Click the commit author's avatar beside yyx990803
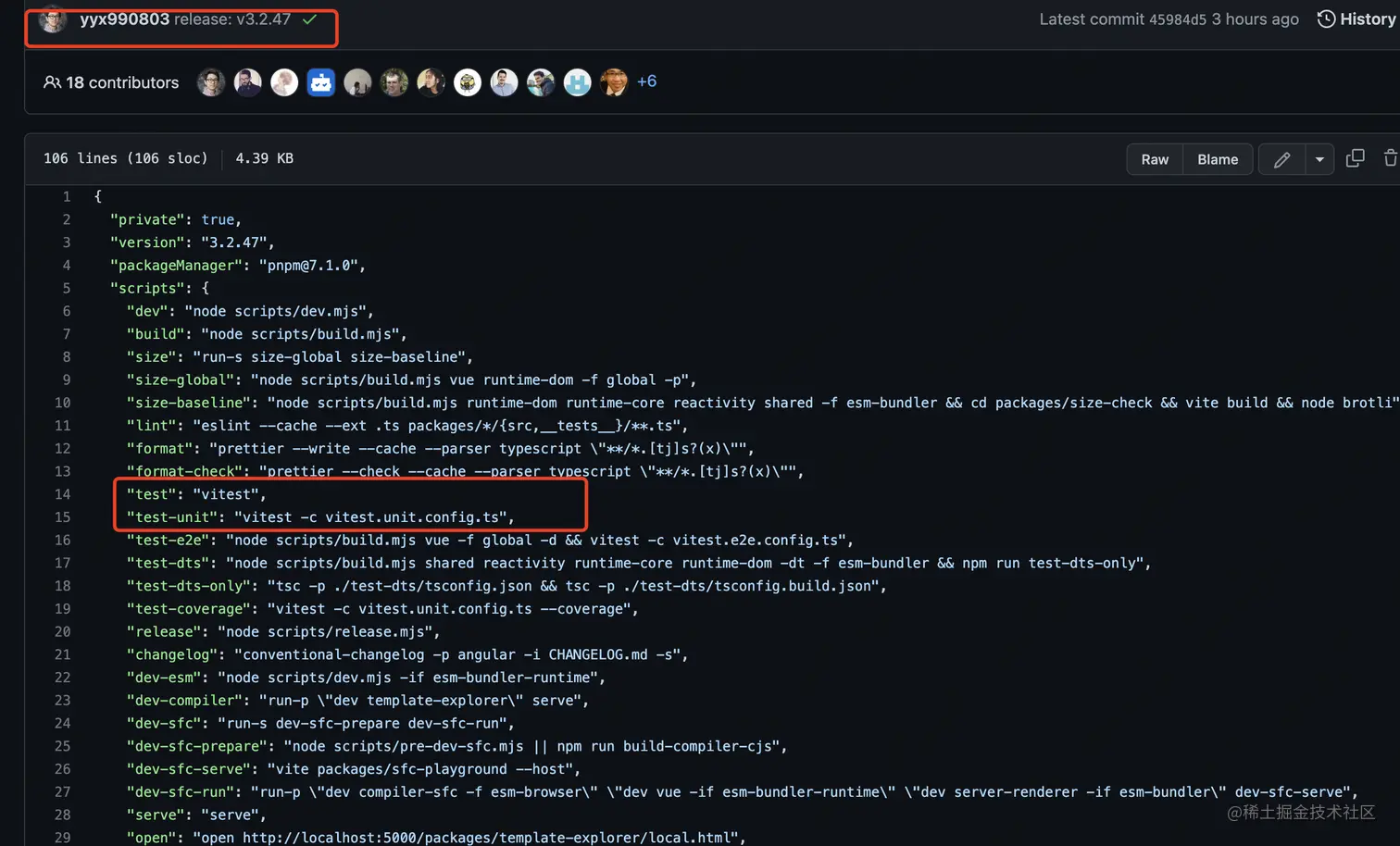The width and height of the screenshot is (1400, 846). (53, 19)
